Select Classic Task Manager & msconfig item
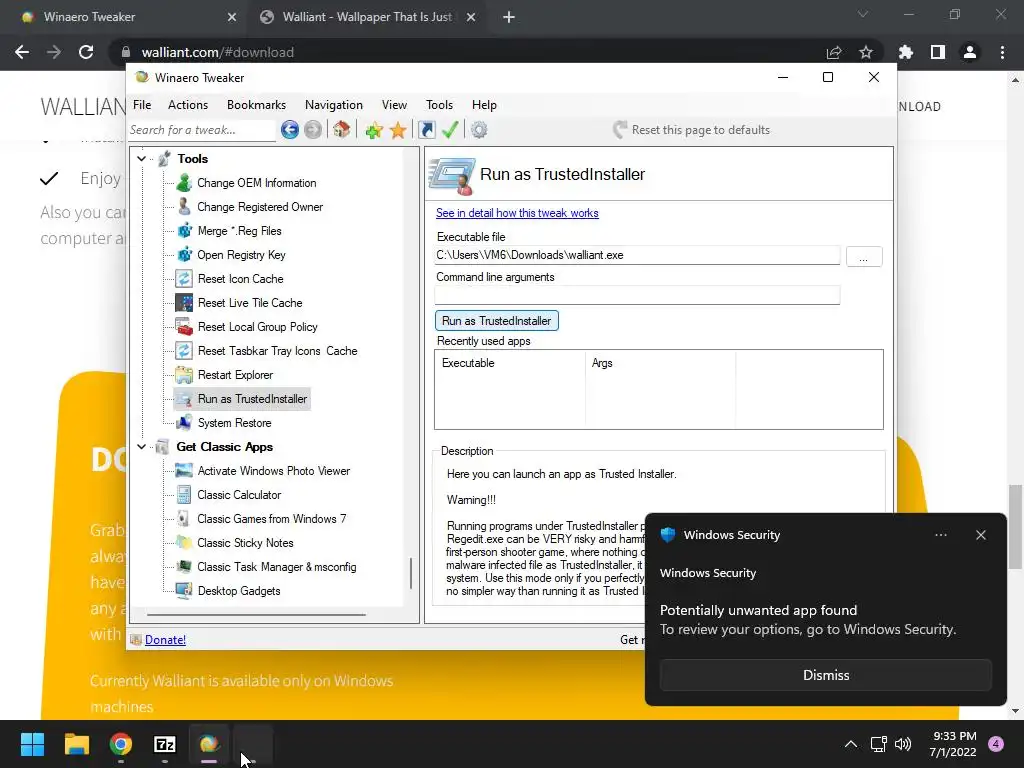 (277, 567)
